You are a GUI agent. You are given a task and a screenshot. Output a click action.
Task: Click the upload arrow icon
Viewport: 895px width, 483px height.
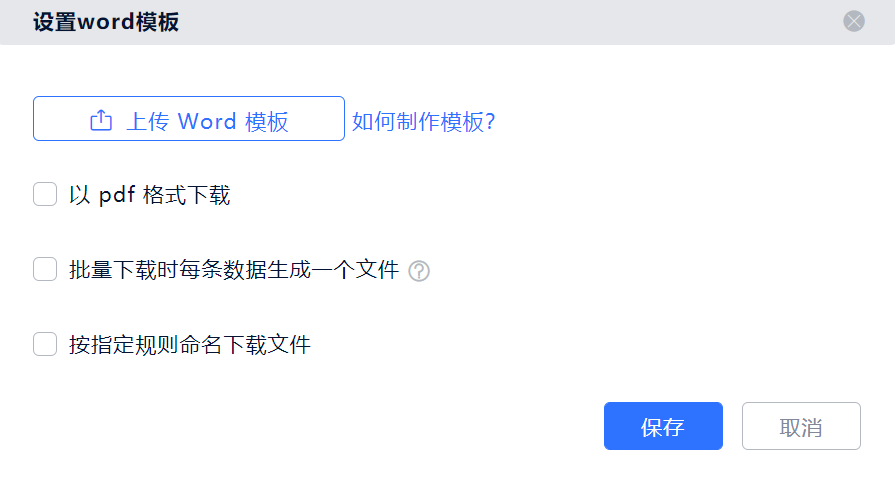[x=101, y=120]
